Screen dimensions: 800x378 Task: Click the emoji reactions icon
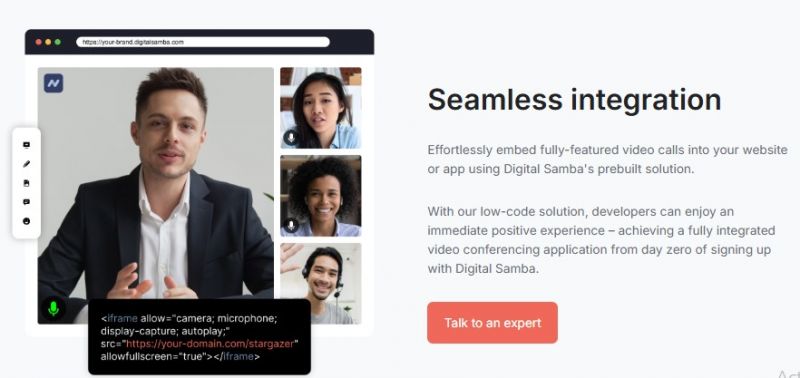tap(27, 221)
